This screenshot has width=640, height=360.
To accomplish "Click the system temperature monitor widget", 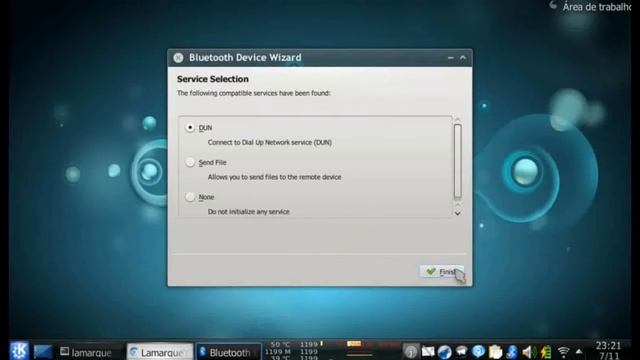I will pyautogui.click(x=292, y=351).
